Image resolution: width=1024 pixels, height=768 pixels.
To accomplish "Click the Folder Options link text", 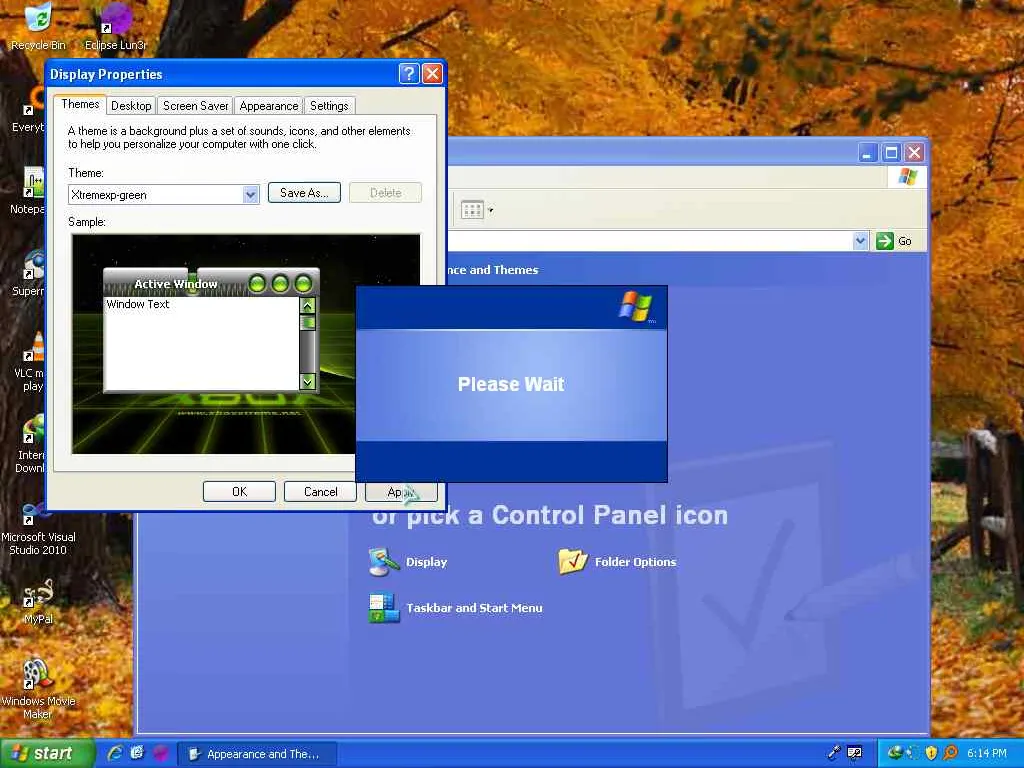I will coord(635,562).
